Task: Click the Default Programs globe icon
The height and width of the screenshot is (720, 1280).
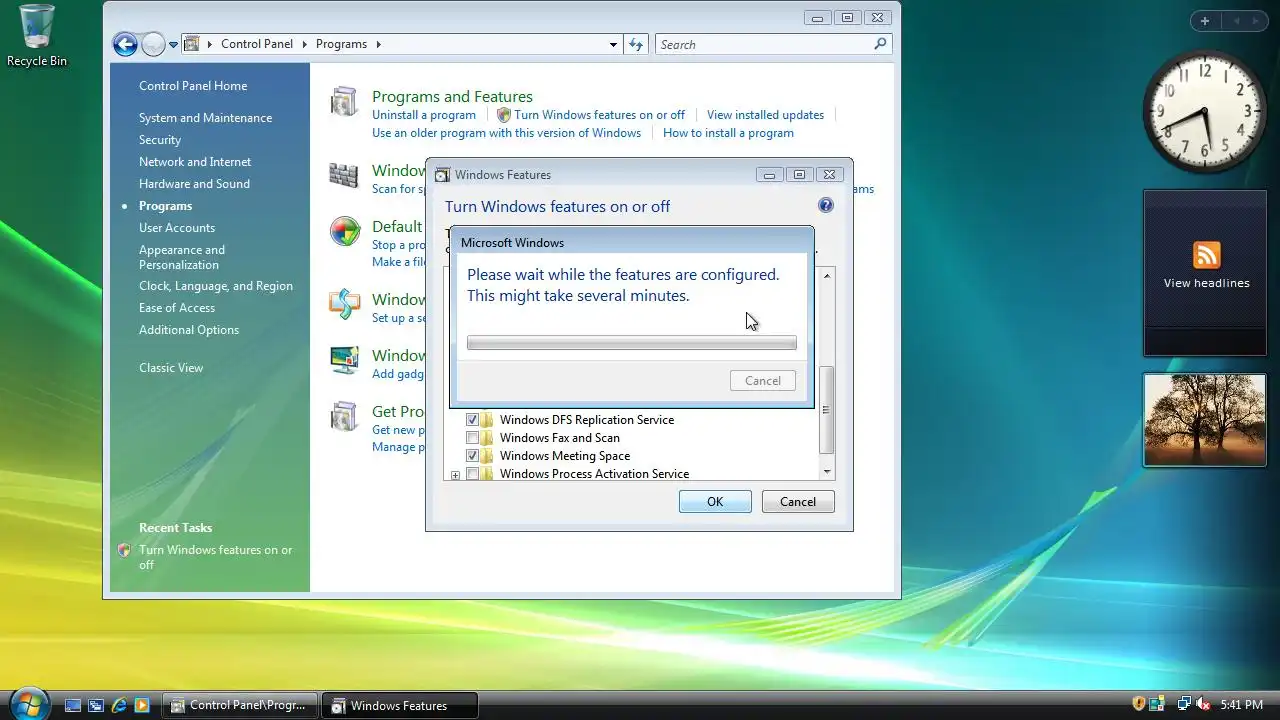Action: pos(344,231)
